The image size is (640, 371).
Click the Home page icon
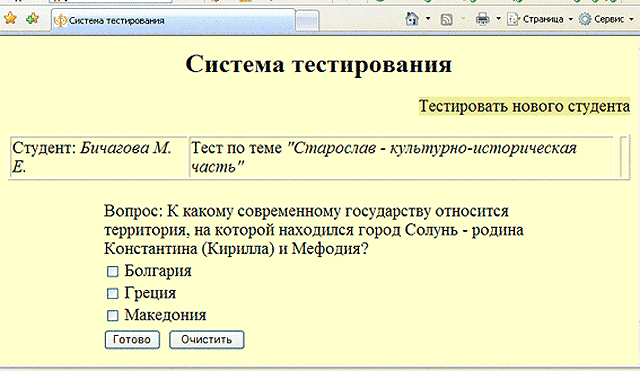point(412,19)
